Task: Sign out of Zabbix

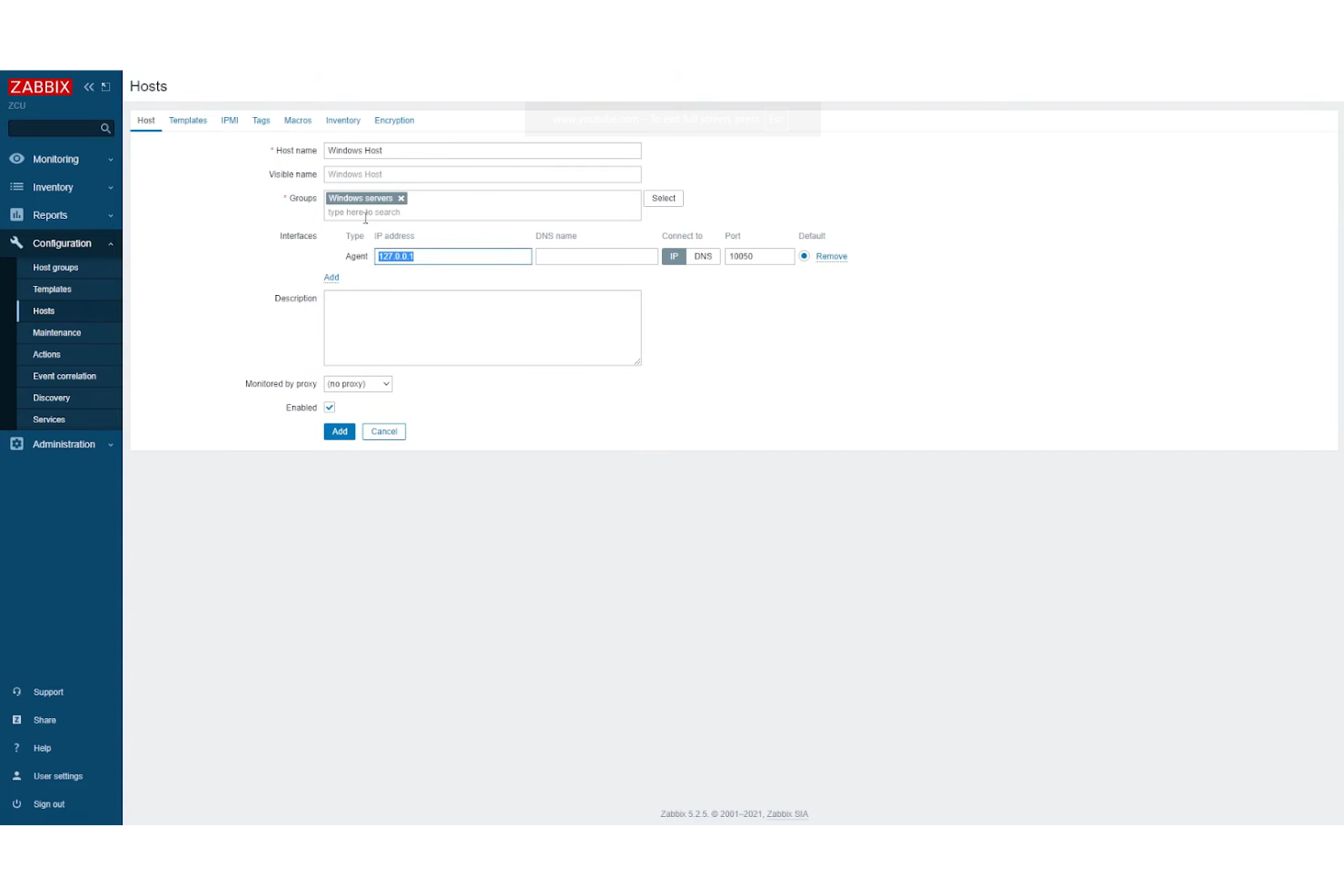Action: tap(49, 803)
